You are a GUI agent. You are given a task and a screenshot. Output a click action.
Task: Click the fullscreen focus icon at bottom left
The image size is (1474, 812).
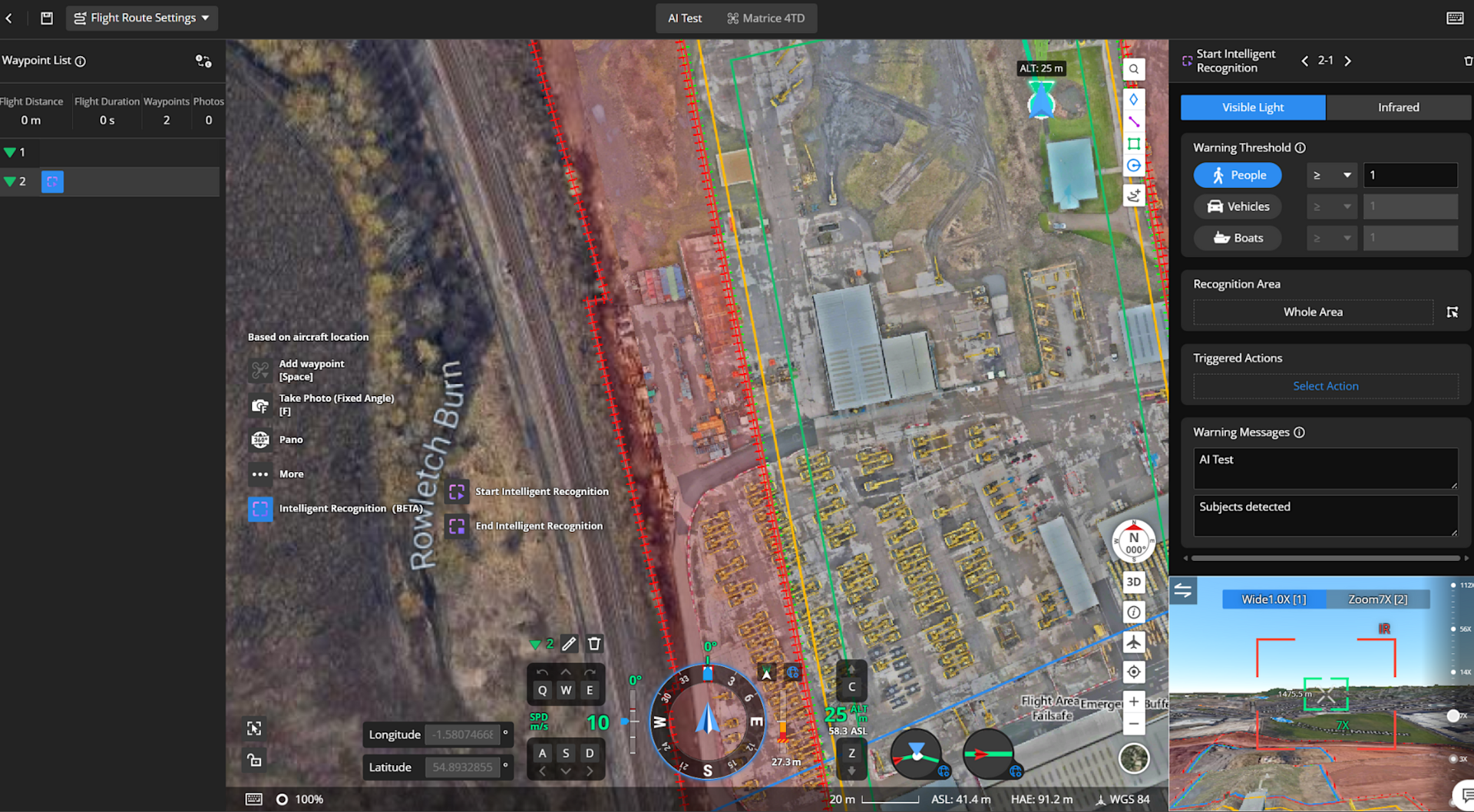pyautogui.click(x=254, y=728)
